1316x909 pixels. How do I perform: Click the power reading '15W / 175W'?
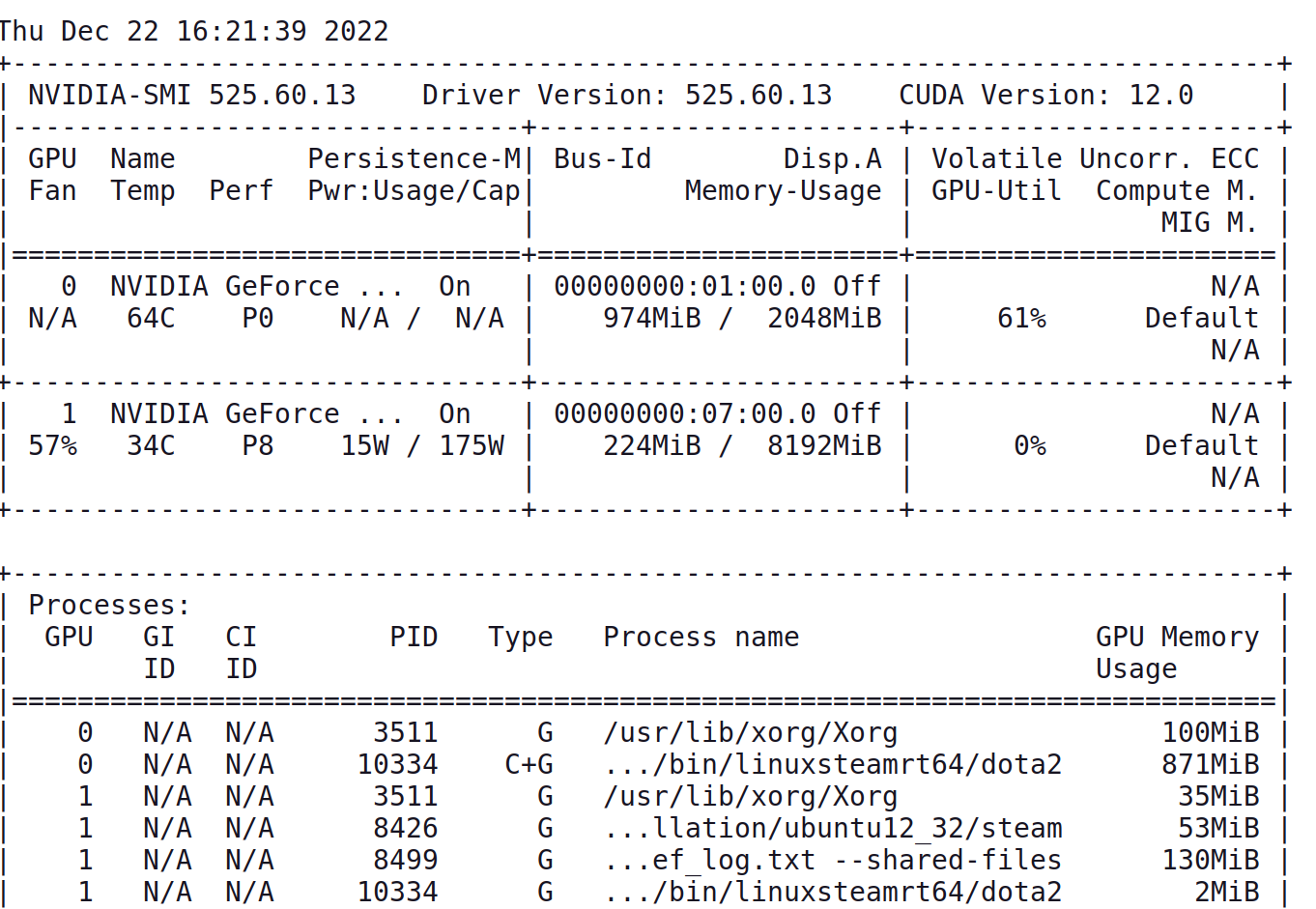coord(422,445)
